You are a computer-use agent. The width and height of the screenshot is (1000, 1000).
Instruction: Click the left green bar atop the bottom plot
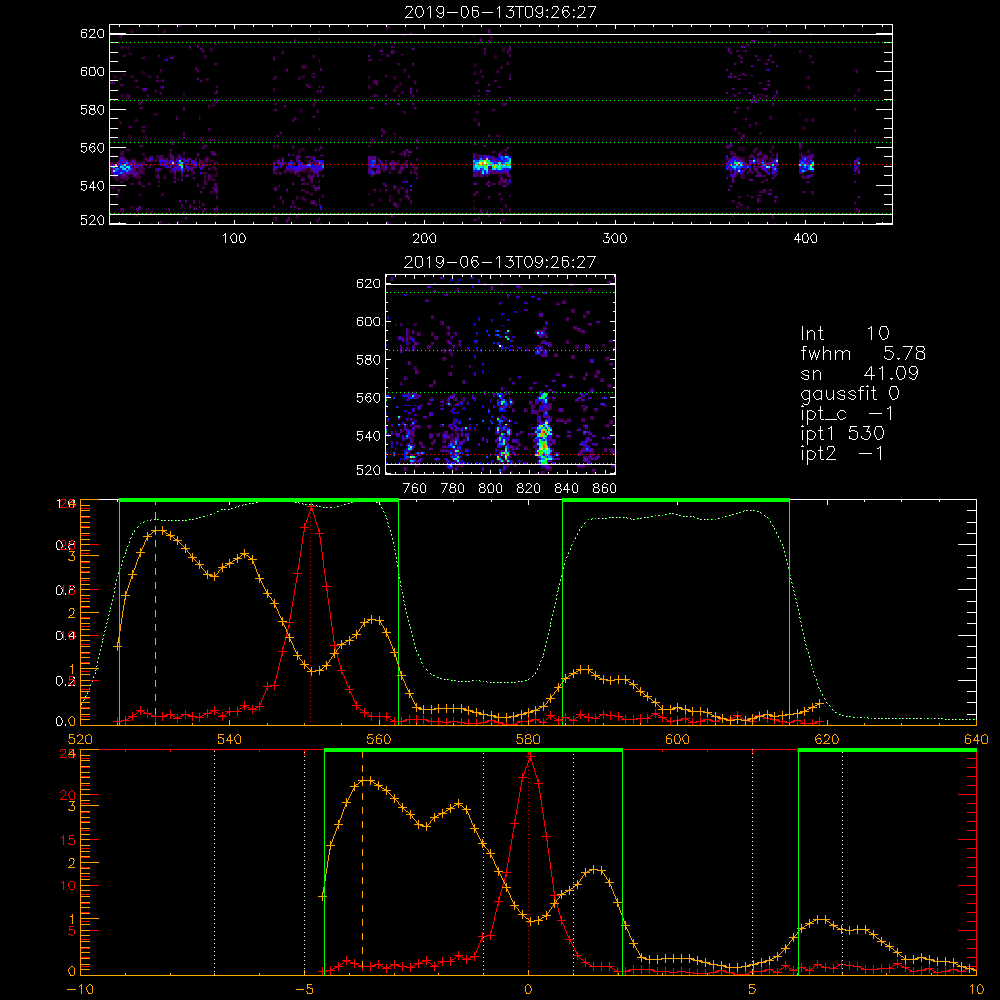473,751
